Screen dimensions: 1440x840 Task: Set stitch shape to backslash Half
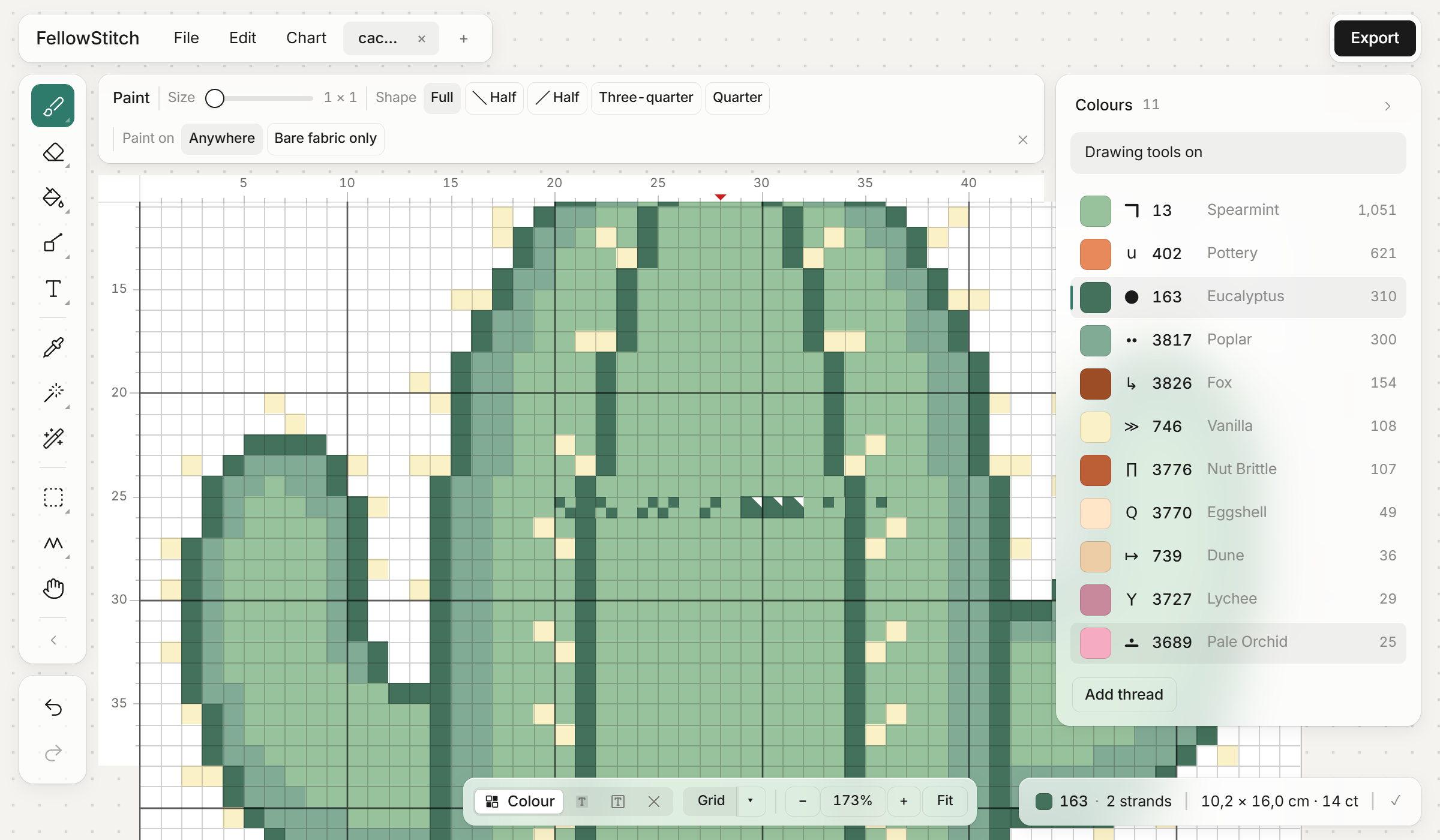tap(494, 98)
